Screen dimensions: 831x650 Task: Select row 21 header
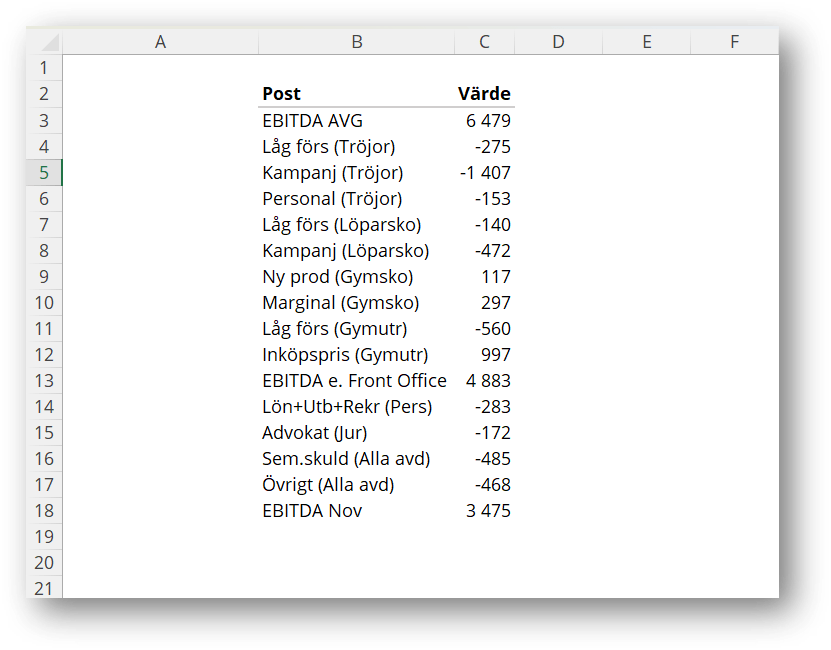[44, 588]
